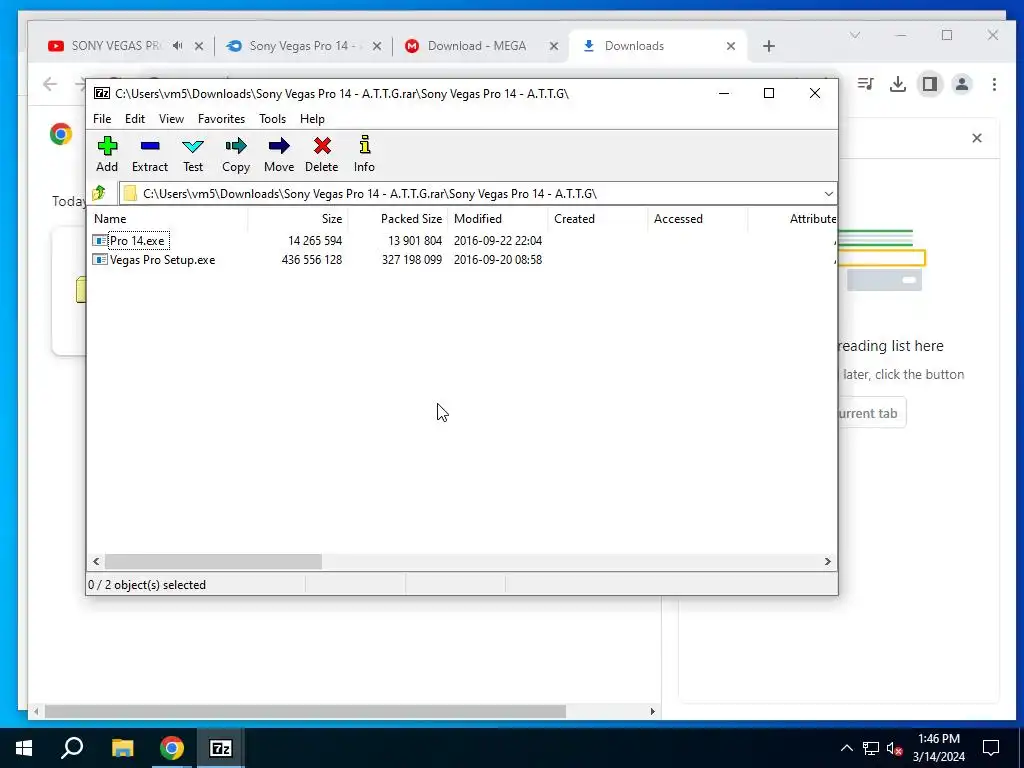Click the status bar selection count
The image size is (1024, 768).
[147, 585]
